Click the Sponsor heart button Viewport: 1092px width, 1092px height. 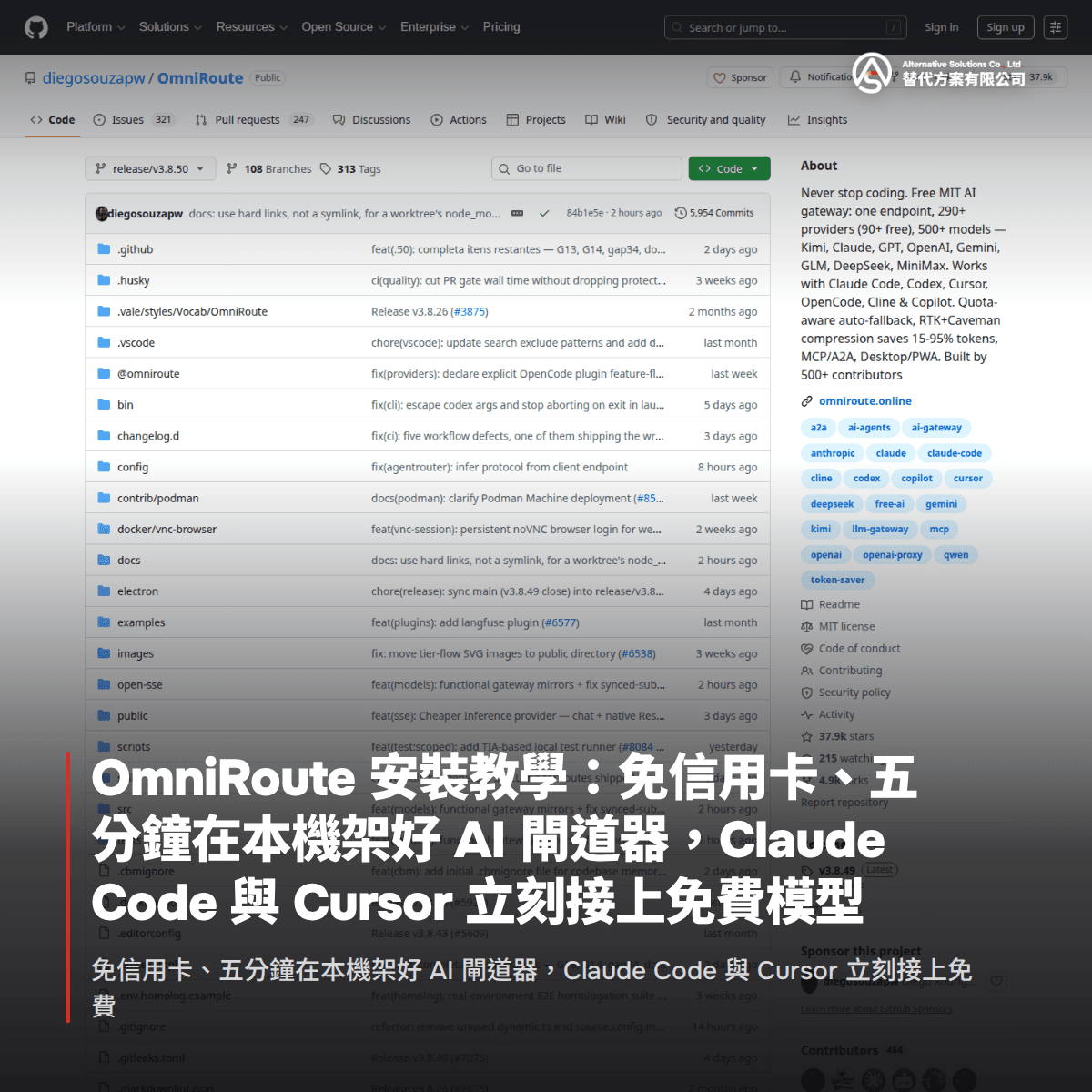[x=740, y=78]
